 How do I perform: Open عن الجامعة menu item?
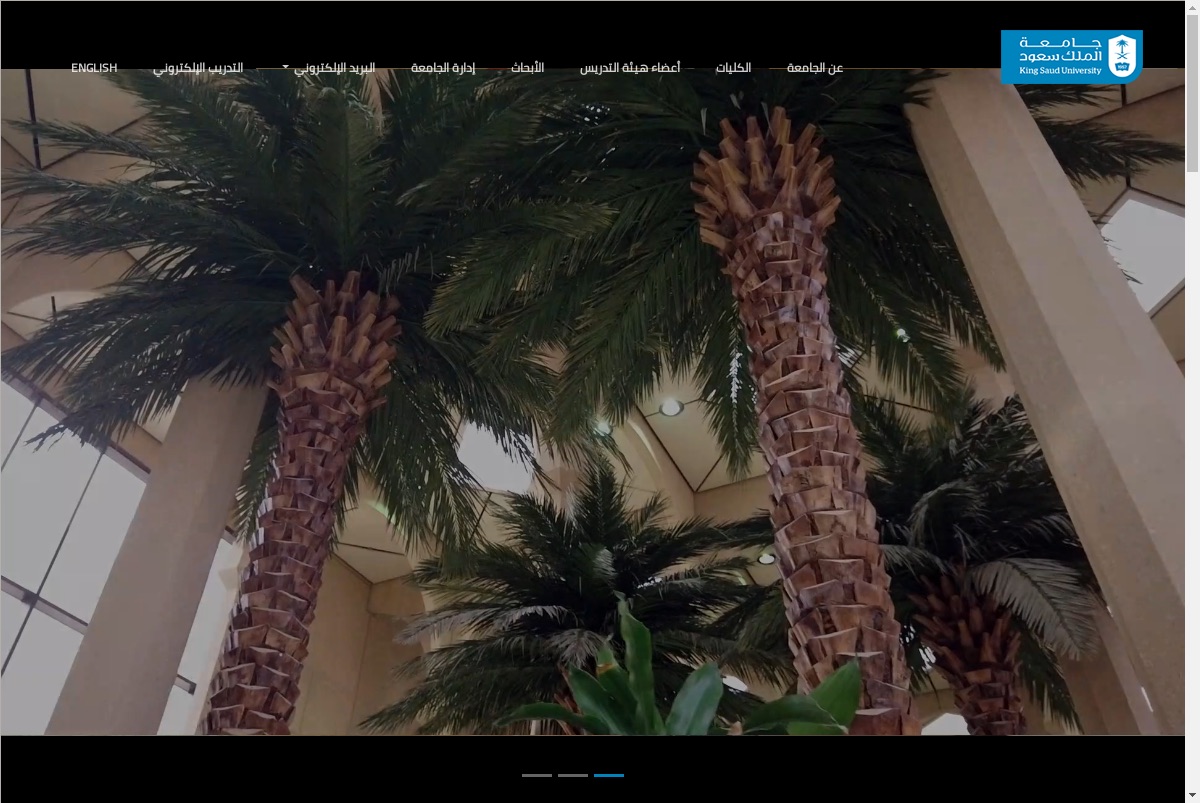815,68
